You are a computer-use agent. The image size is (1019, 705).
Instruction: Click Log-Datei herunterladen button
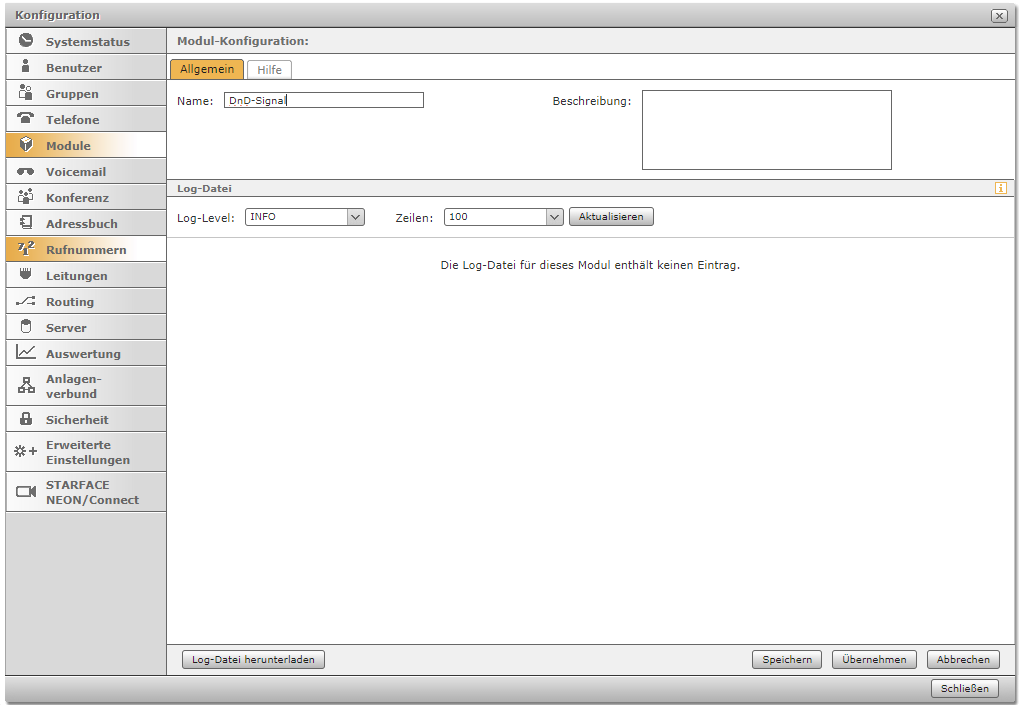tap(254, 660)
